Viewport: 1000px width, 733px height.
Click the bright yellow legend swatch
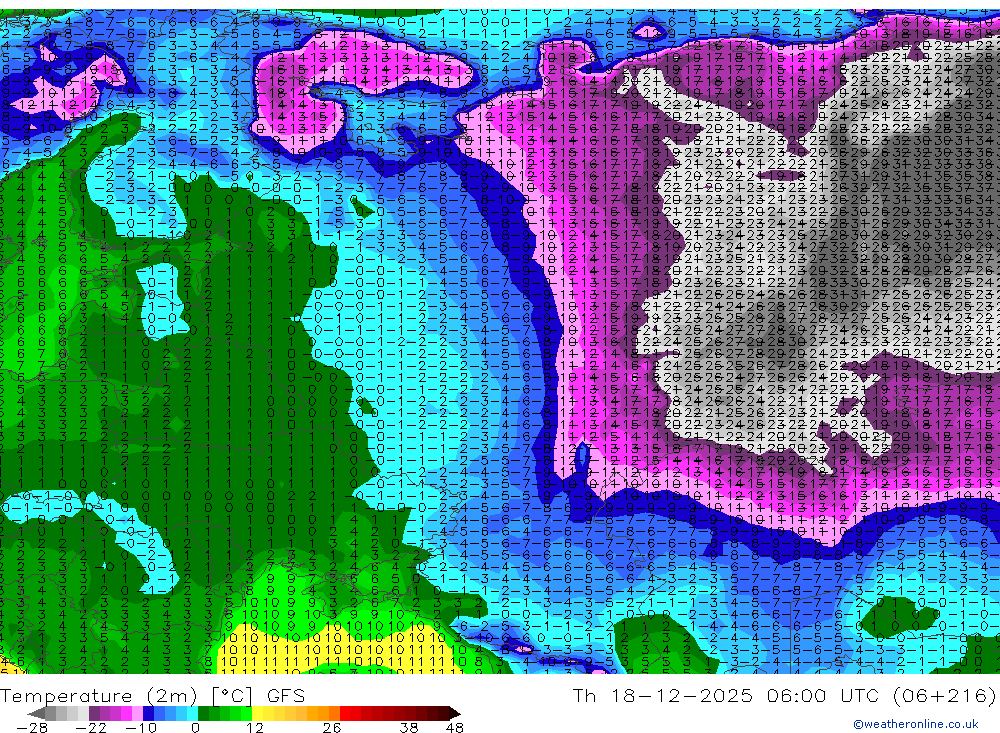pyautogui.click(x=257, y=714)
